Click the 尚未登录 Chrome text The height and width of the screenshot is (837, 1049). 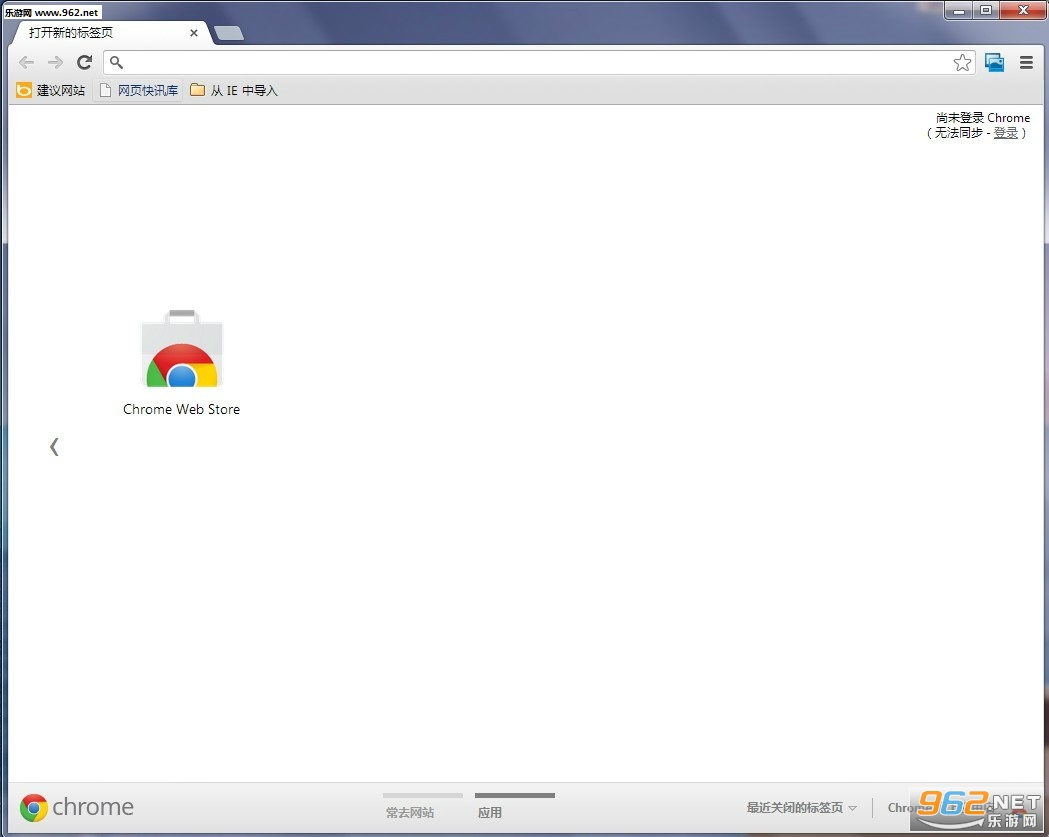[983, 118]
